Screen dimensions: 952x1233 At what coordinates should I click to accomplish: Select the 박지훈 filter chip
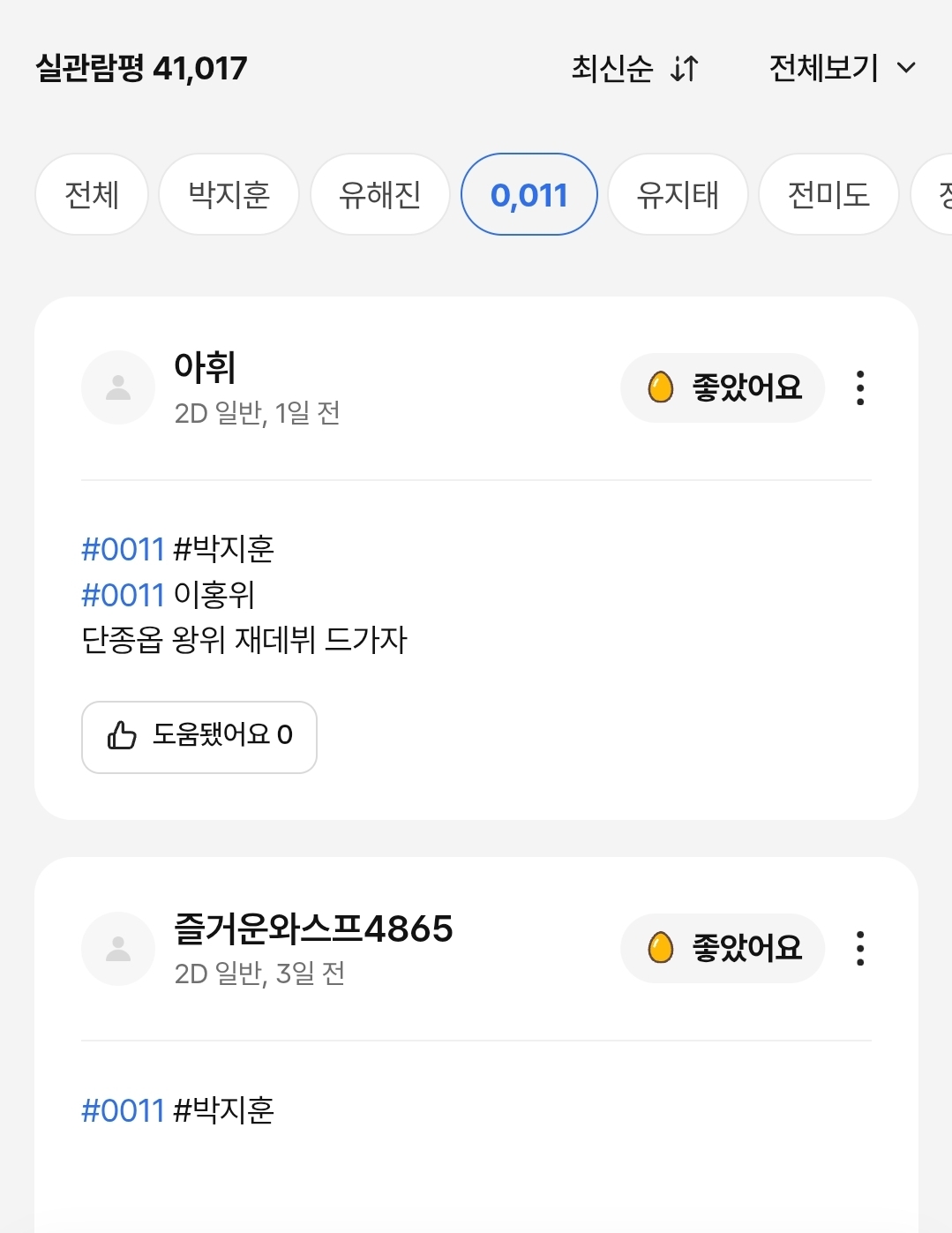[x=229, y=194]
